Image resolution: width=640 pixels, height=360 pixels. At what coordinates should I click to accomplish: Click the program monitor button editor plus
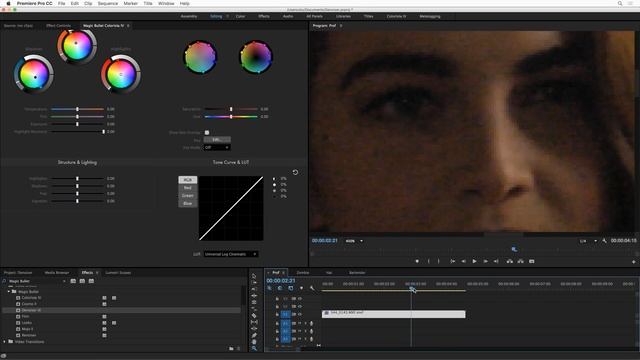coord(633,262)
